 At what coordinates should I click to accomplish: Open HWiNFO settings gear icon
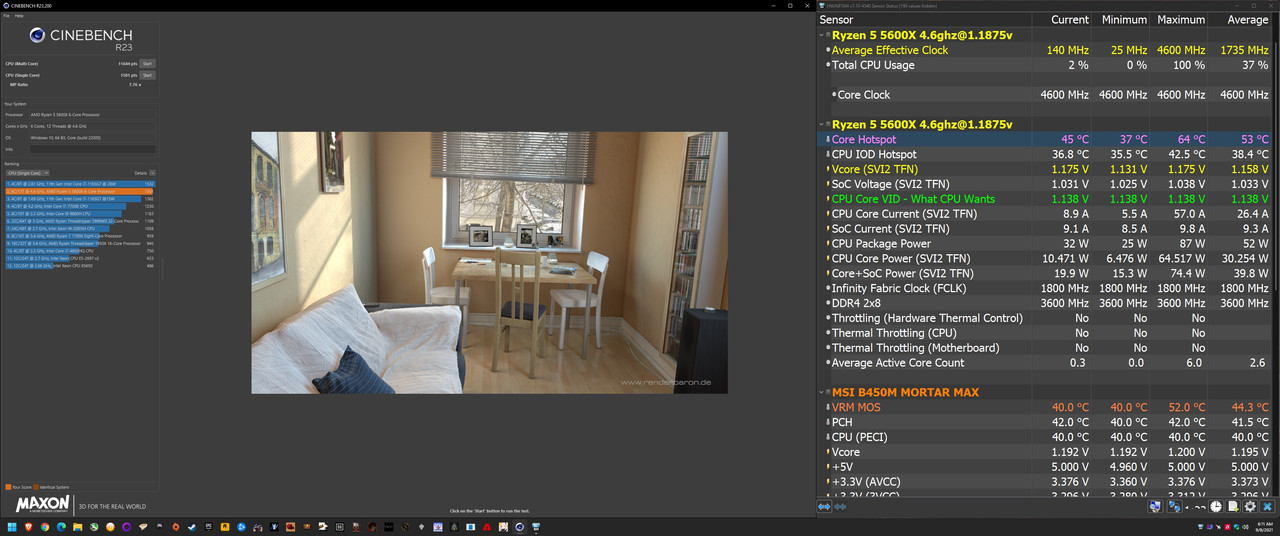(x=1250, y=506)
